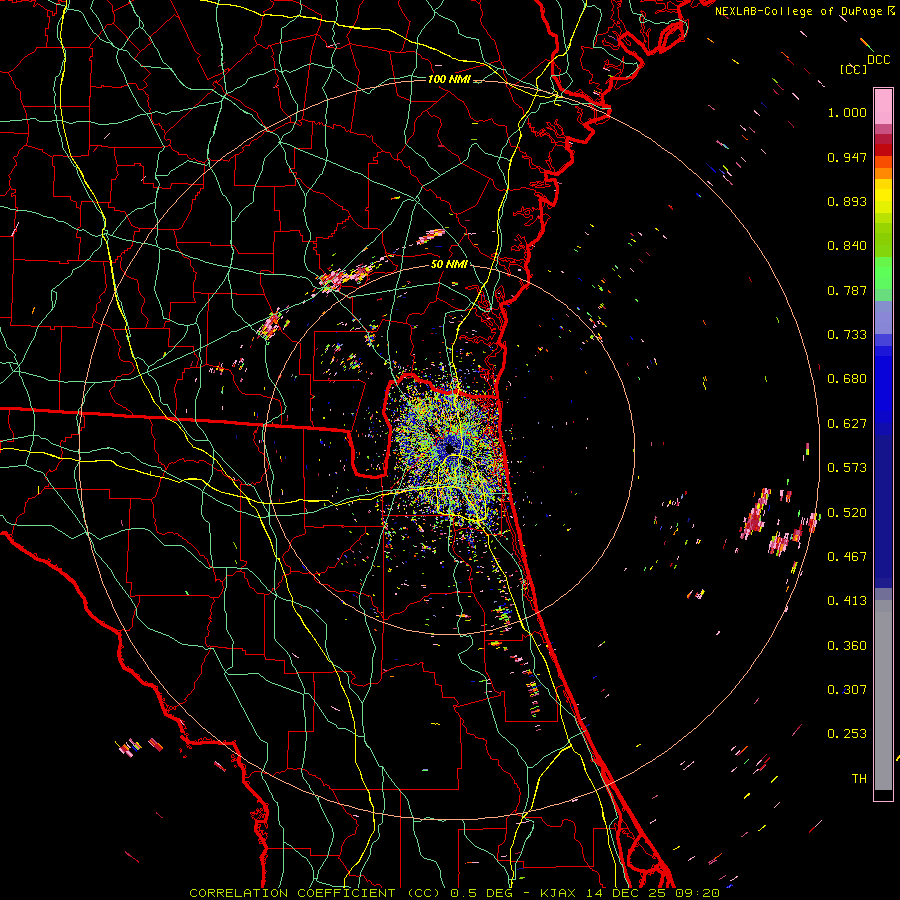
Task: Click the DCC product label
Action: pyautogui.click(x=879, y=60)
